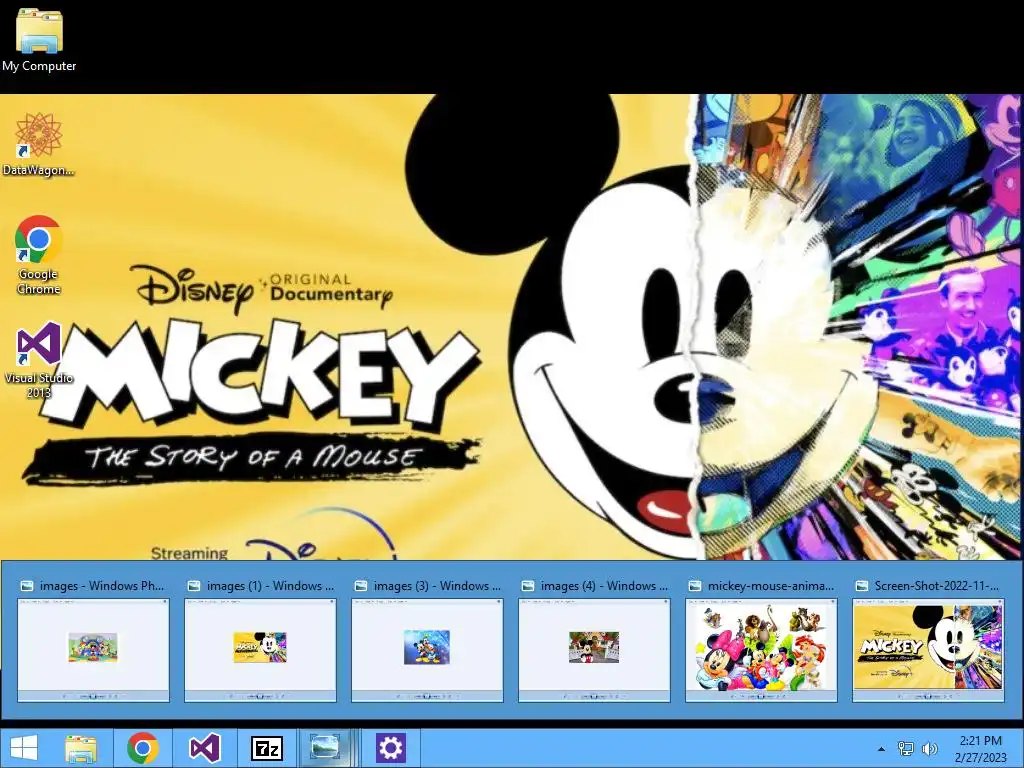Open the DataWagon desktop shortcut
Screen dimensions: 1024x768
[x=39, y=144]
